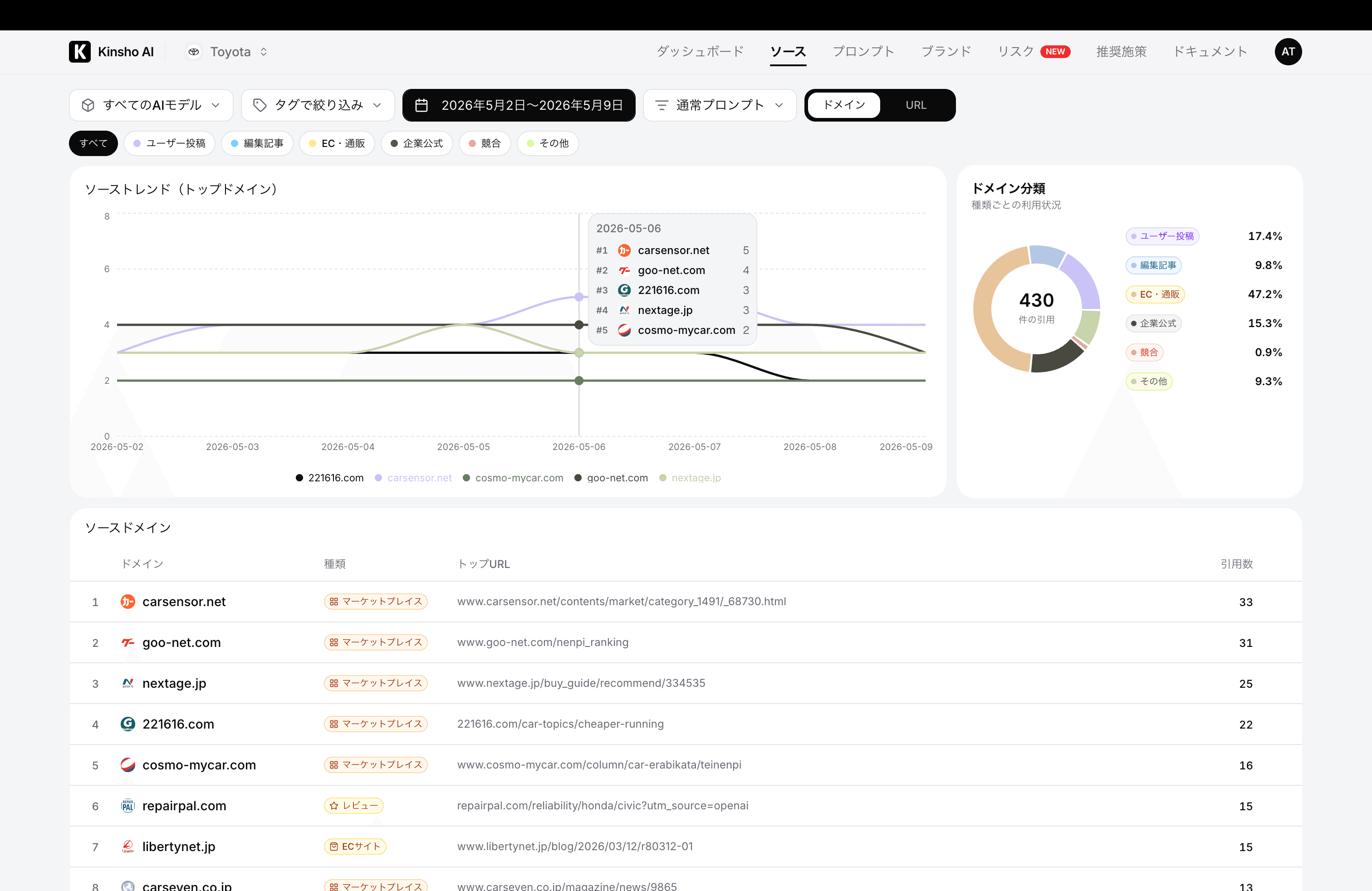Open the date range picker 2026年5月2日〜5月9日
The width and height of the screenshot is (1372, 891).
519,105
